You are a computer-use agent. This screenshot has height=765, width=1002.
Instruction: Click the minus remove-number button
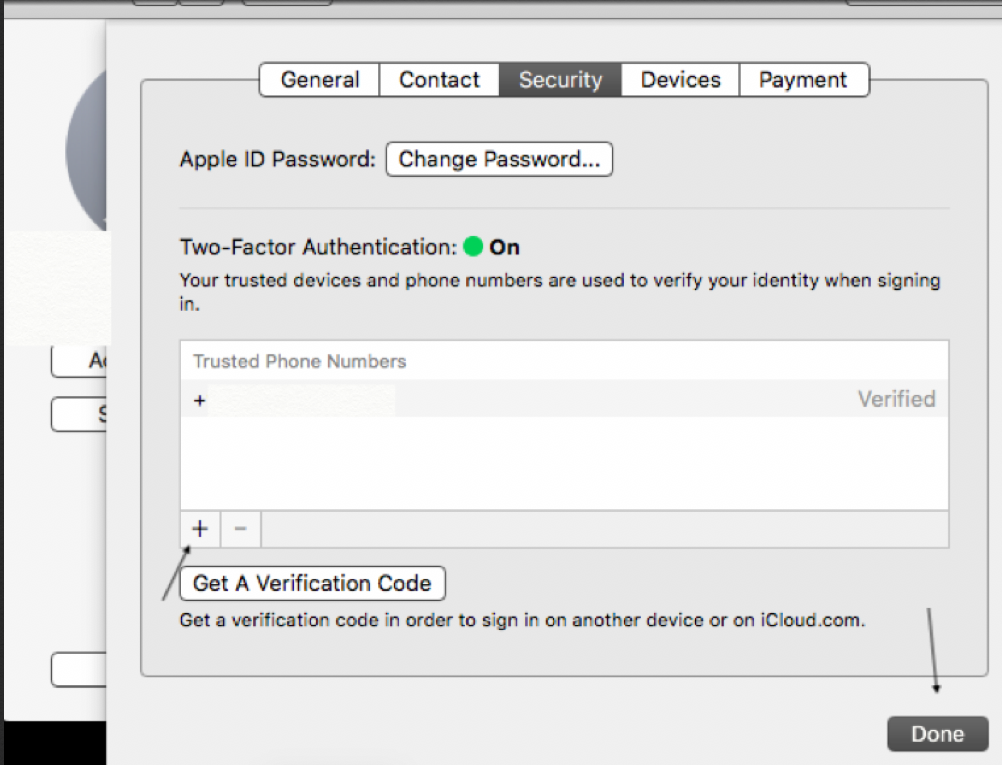click(240, 529)
